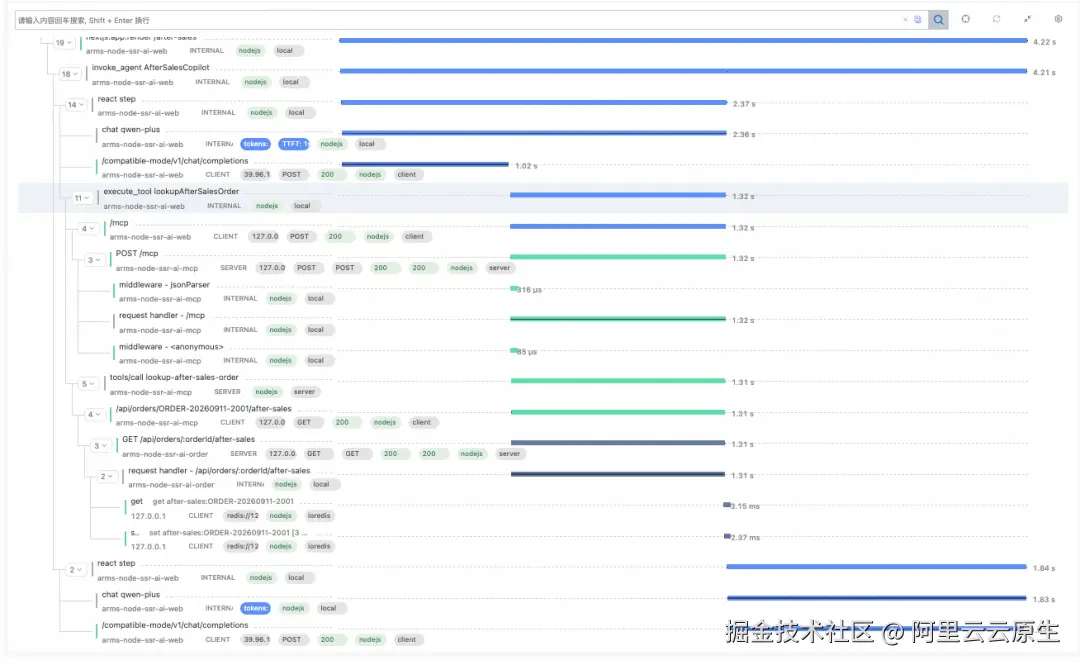Click the tokens tag on first chat qwen-plus
This screenshot has height=665, width=1080.
tap(255, 144)
